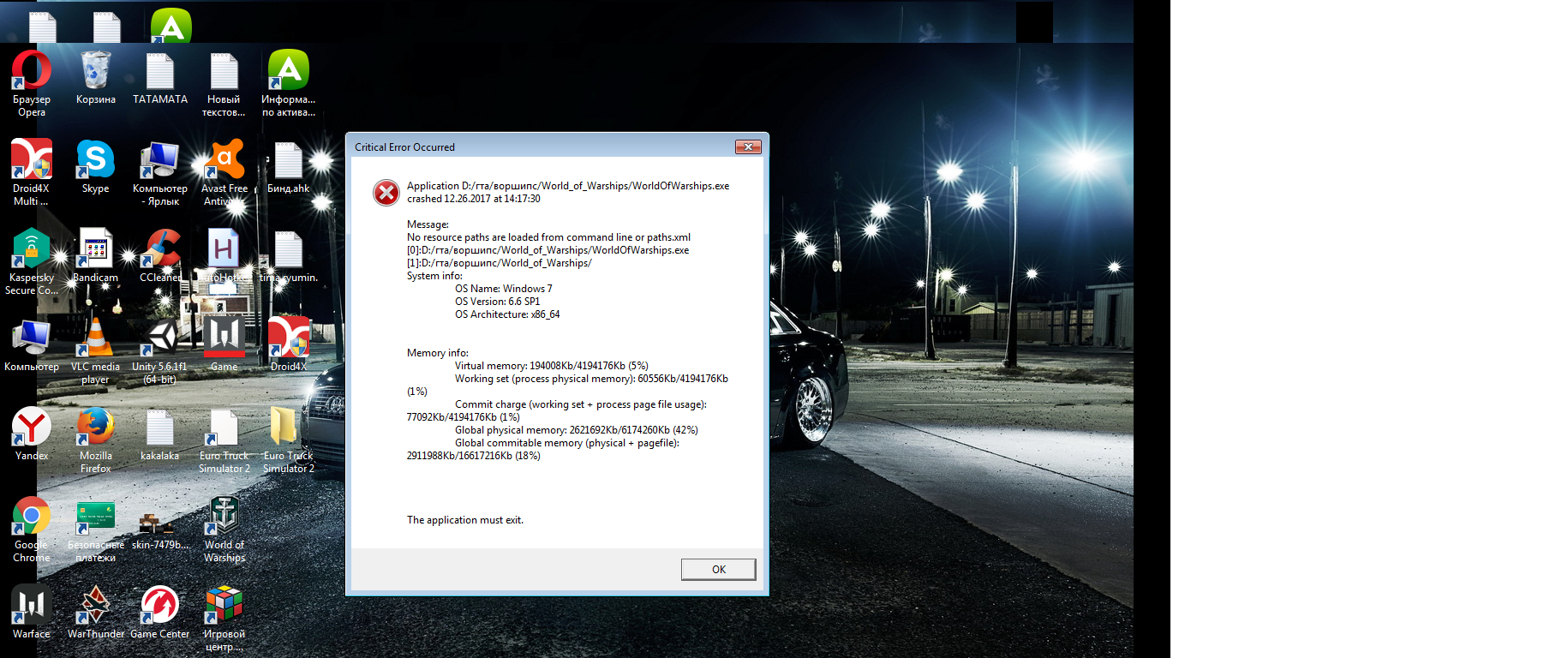Open the Компьютер desktop icon
The width and height of the screenshot is (1568, 658).
(32, 338)
